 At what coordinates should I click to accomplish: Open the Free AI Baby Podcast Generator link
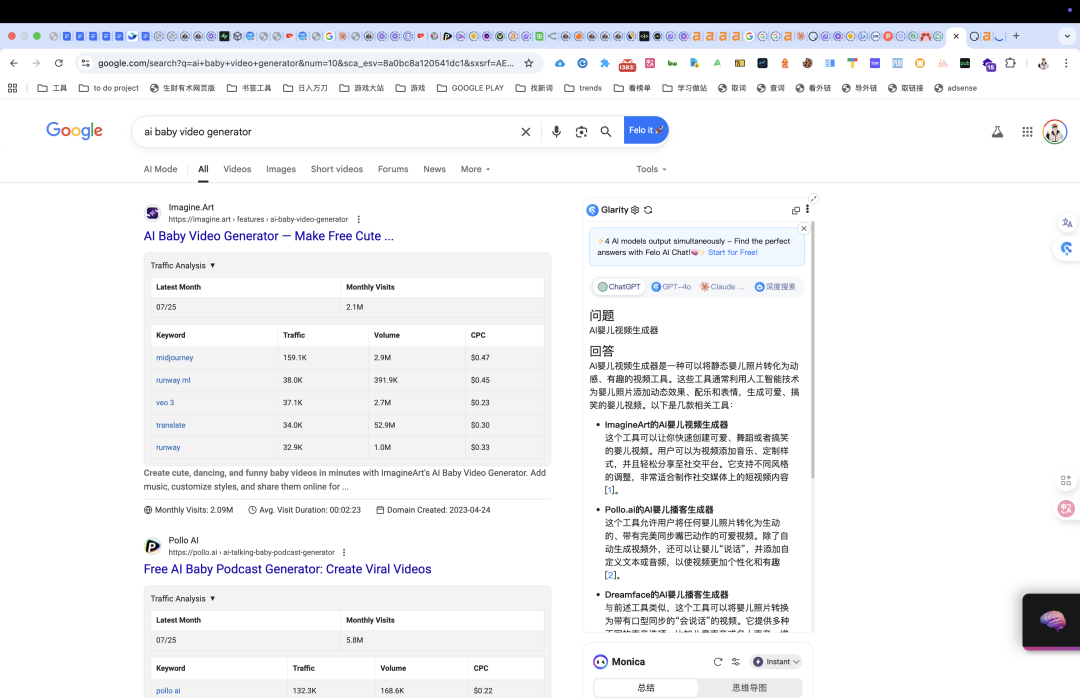coord(287,569)
